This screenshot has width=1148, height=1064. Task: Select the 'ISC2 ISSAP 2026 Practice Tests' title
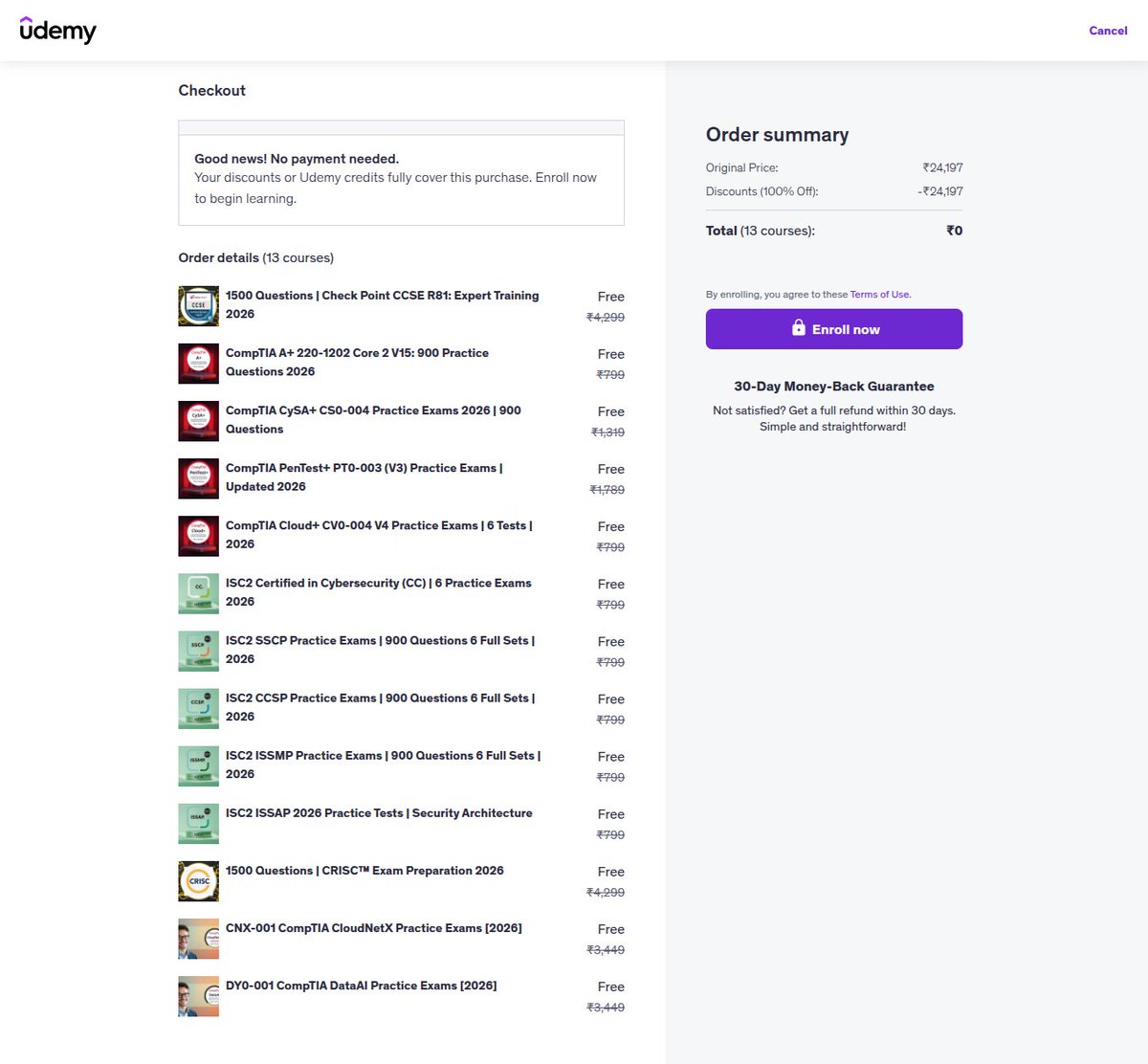tap(379, 812)
